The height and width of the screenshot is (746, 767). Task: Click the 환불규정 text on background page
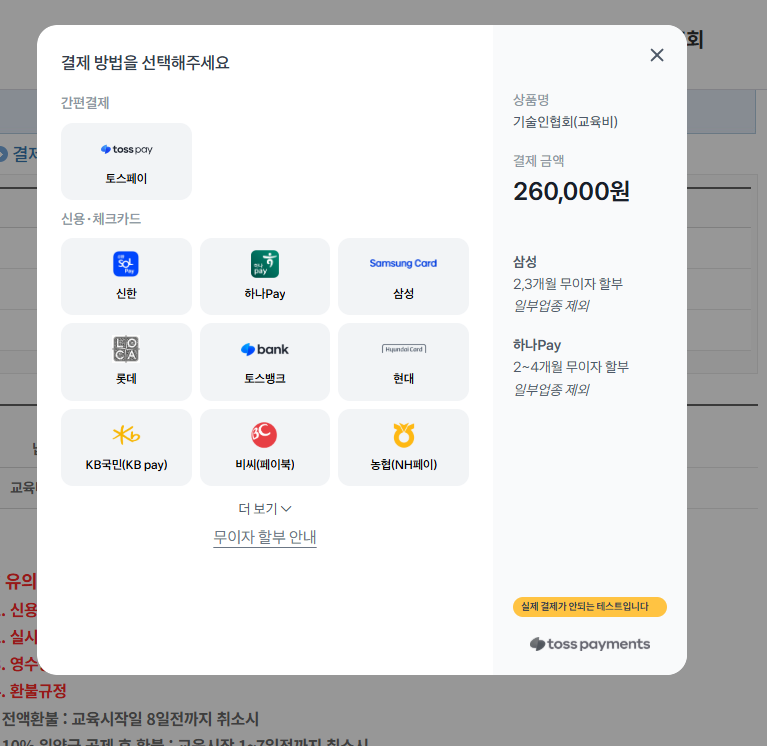pos(38,691)
